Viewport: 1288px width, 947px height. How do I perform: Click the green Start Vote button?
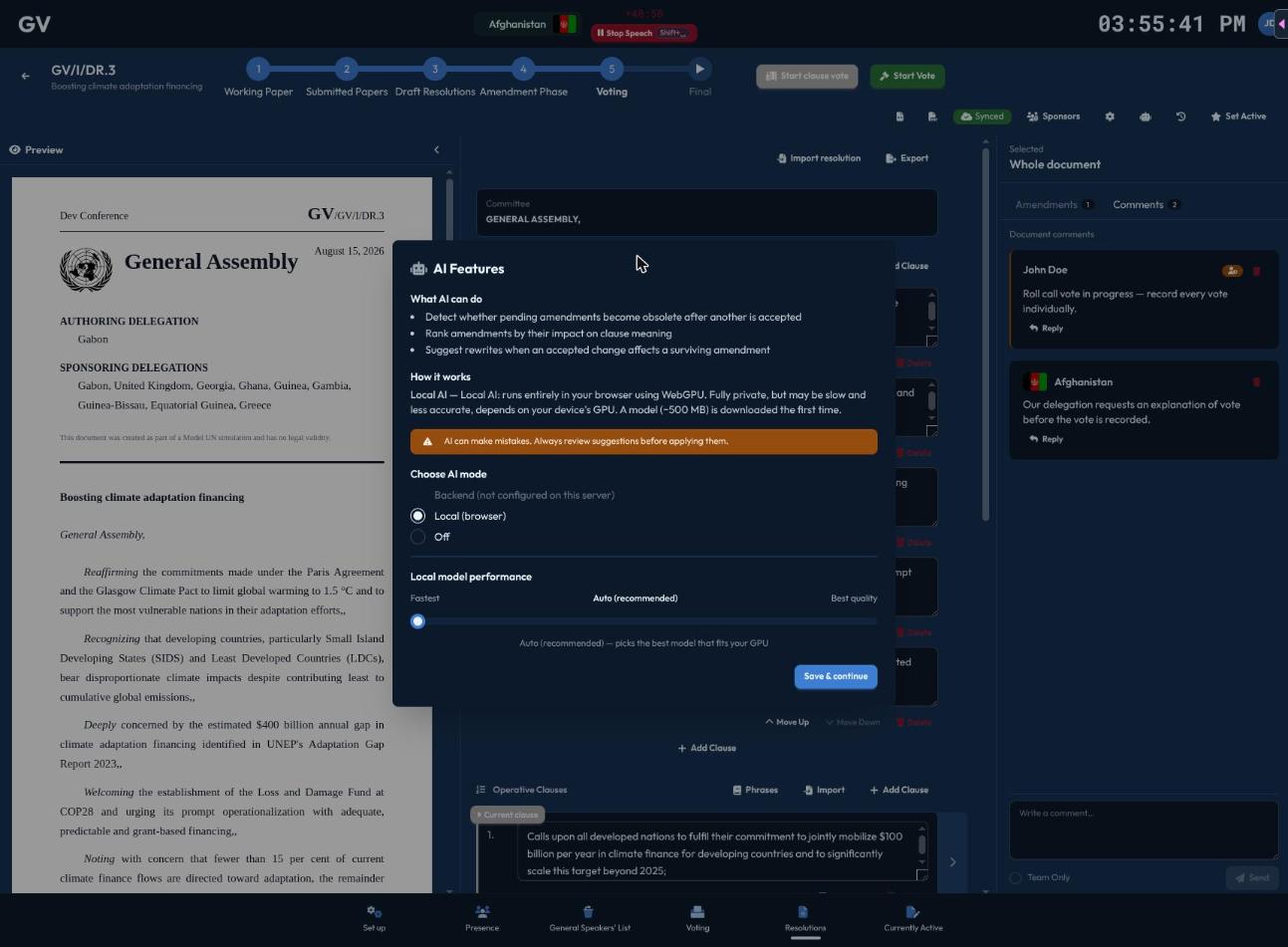click(907, 76)
